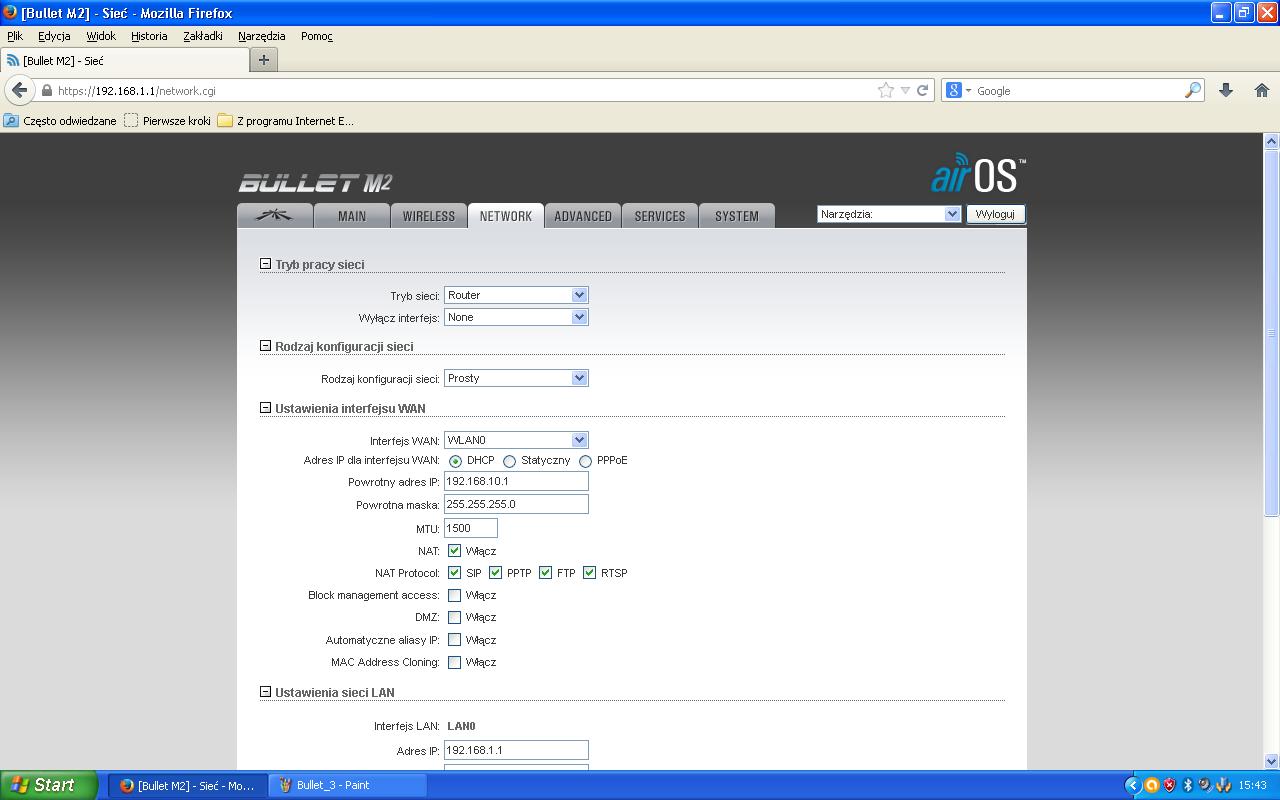Open Firefox downloads arrow icon
This screenshot has width=1280, height=800.
tap(1226, 90)
